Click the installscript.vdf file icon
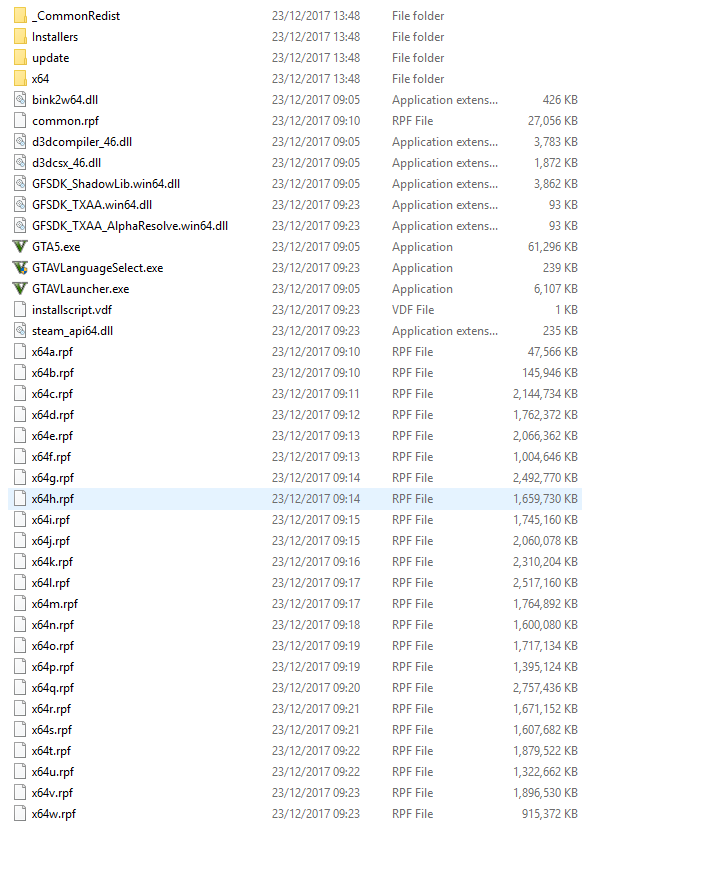The height and width of the screenshot is (878, 716). (x=20, y=310)
